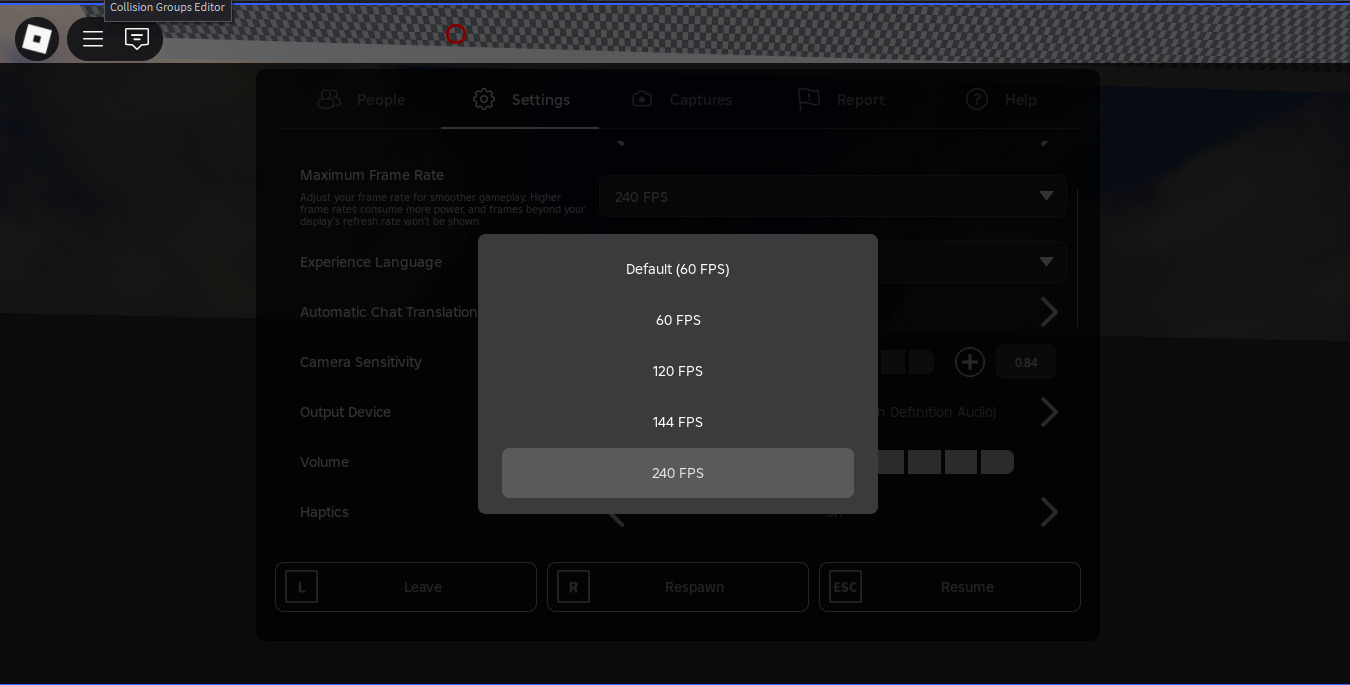The height and width of the screenshot is (685, 1350).
Task: Click the Respawn button
Action: tap(678, 587)
